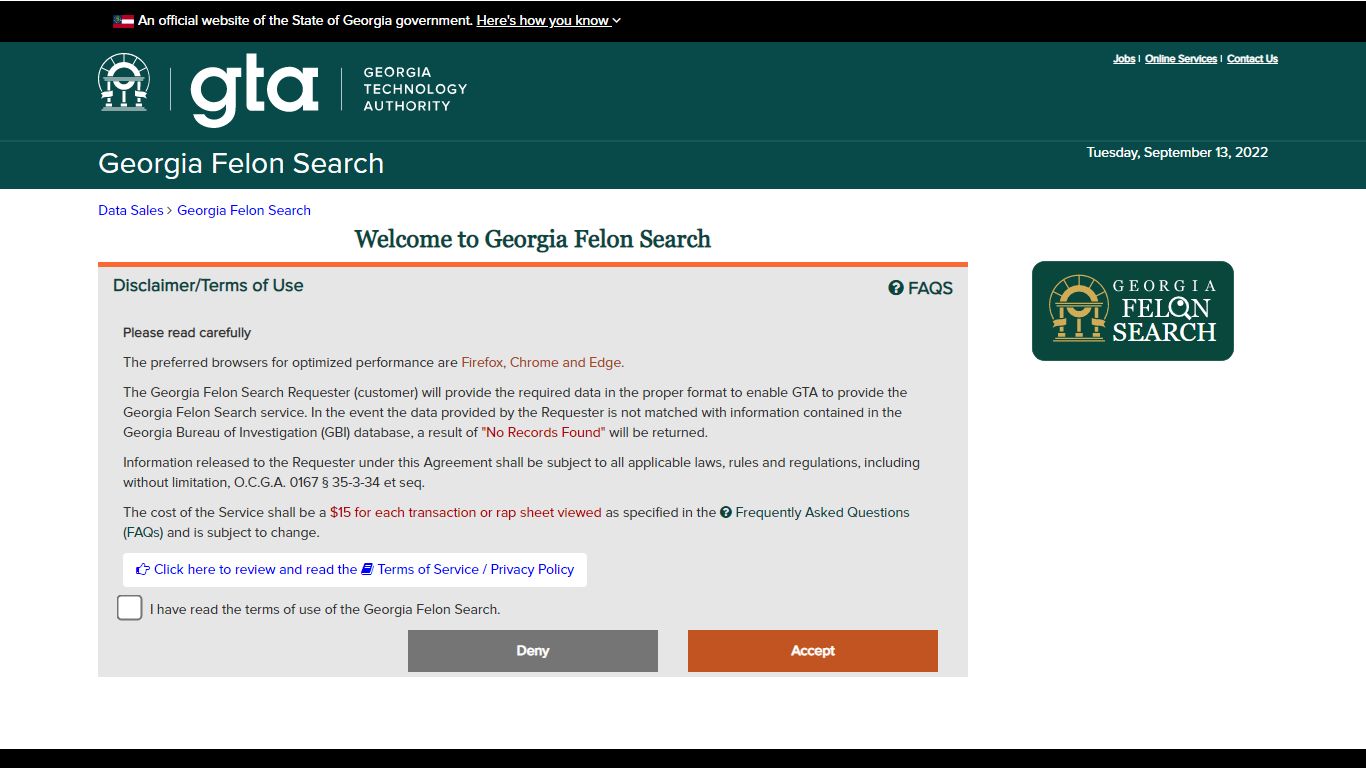Image resolution: width=1366 pixels, height=768 pixels.
Task: Click the book icon beside Terms of Service
Action: [367, 569]
